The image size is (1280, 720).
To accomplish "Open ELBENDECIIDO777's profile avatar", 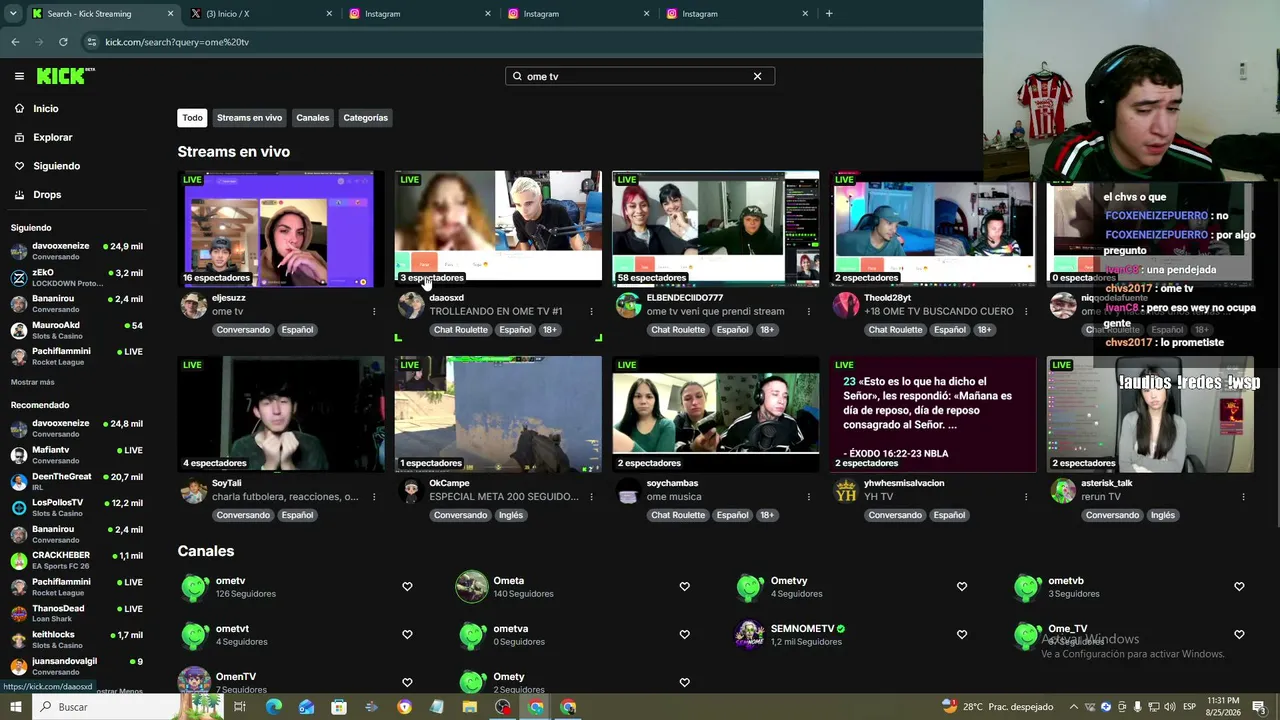I will click(628, 305).
